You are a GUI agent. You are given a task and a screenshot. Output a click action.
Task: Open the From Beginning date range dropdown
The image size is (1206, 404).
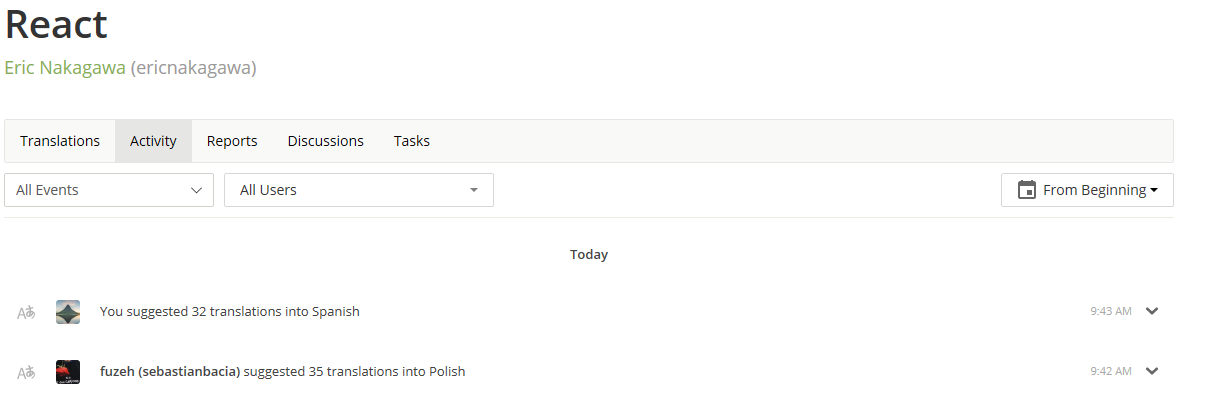[1087, 190]
